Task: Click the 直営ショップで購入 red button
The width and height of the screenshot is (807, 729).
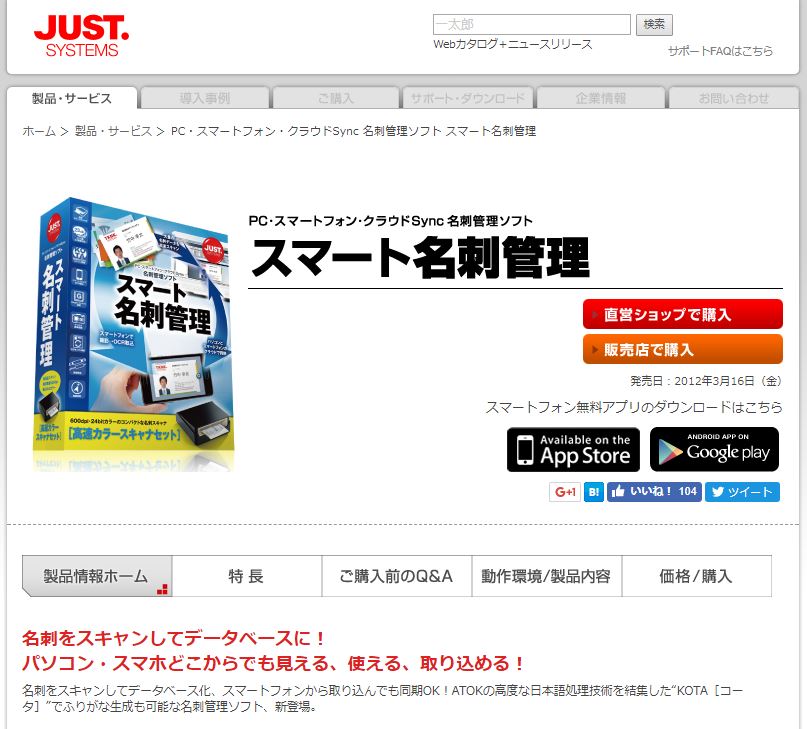Action: coord(682,314)
